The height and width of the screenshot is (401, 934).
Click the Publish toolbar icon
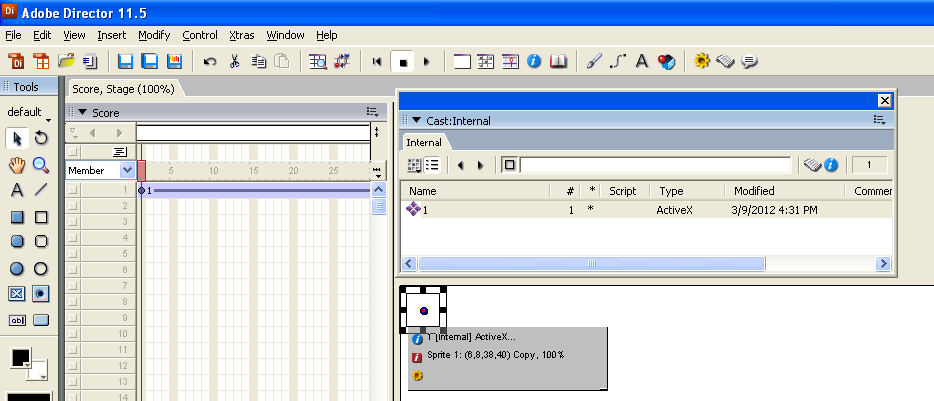coord(174,61)
